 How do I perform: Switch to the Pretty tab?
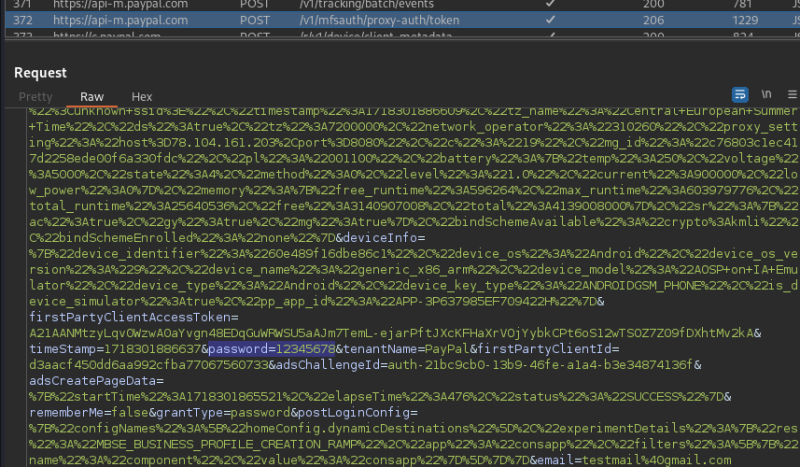(x=35, y=96)
